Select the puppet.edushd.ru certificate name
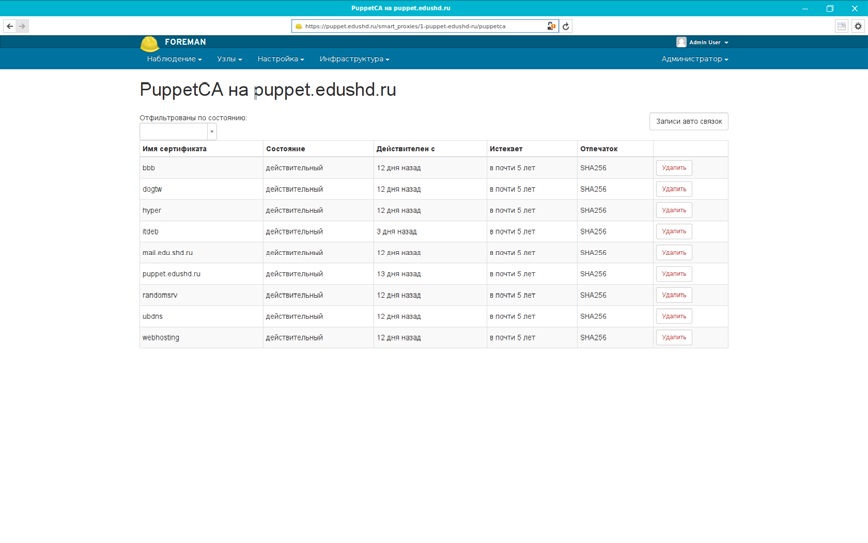This screenshot has height=543, width=868. click(x=172, y=274)
